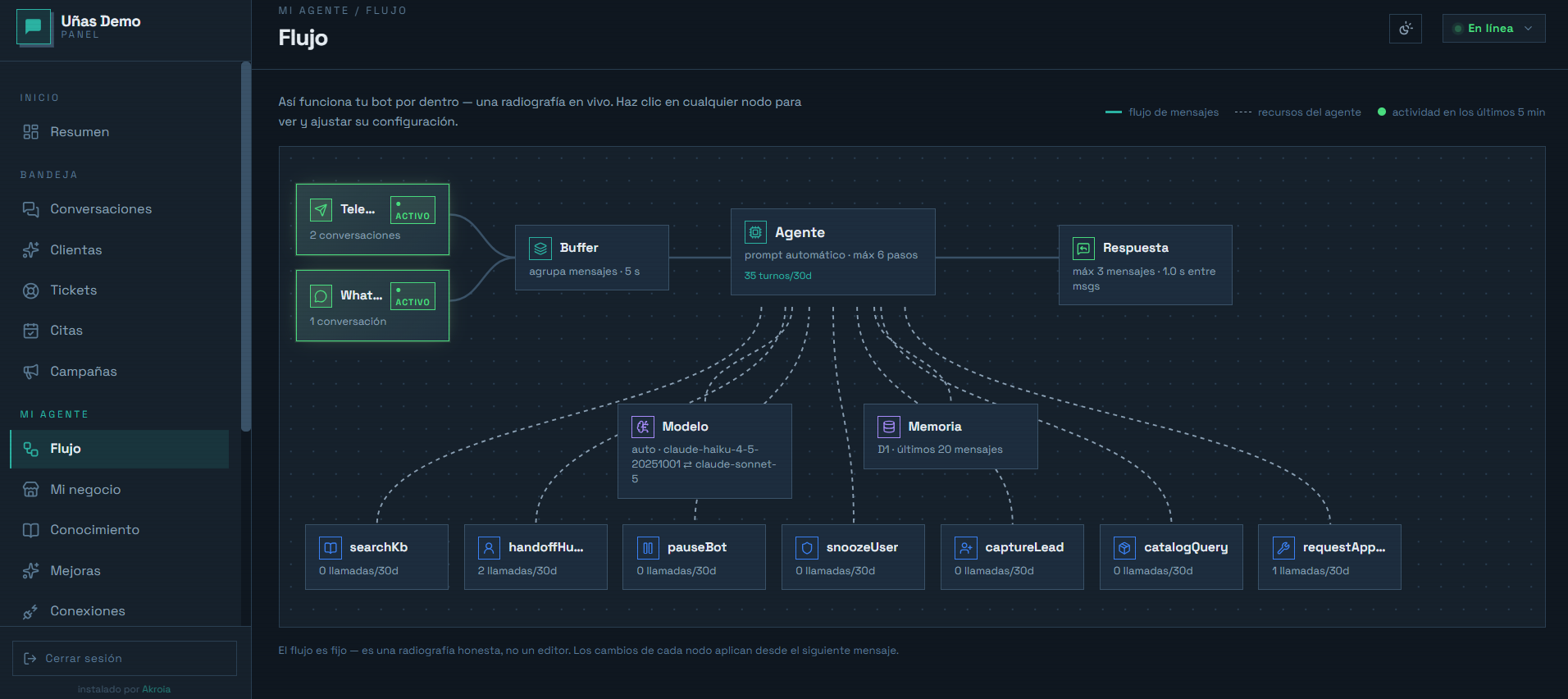Click the Memoria node database icon
Viewport: 1568px width, 699px height.
tap(889, 427)
